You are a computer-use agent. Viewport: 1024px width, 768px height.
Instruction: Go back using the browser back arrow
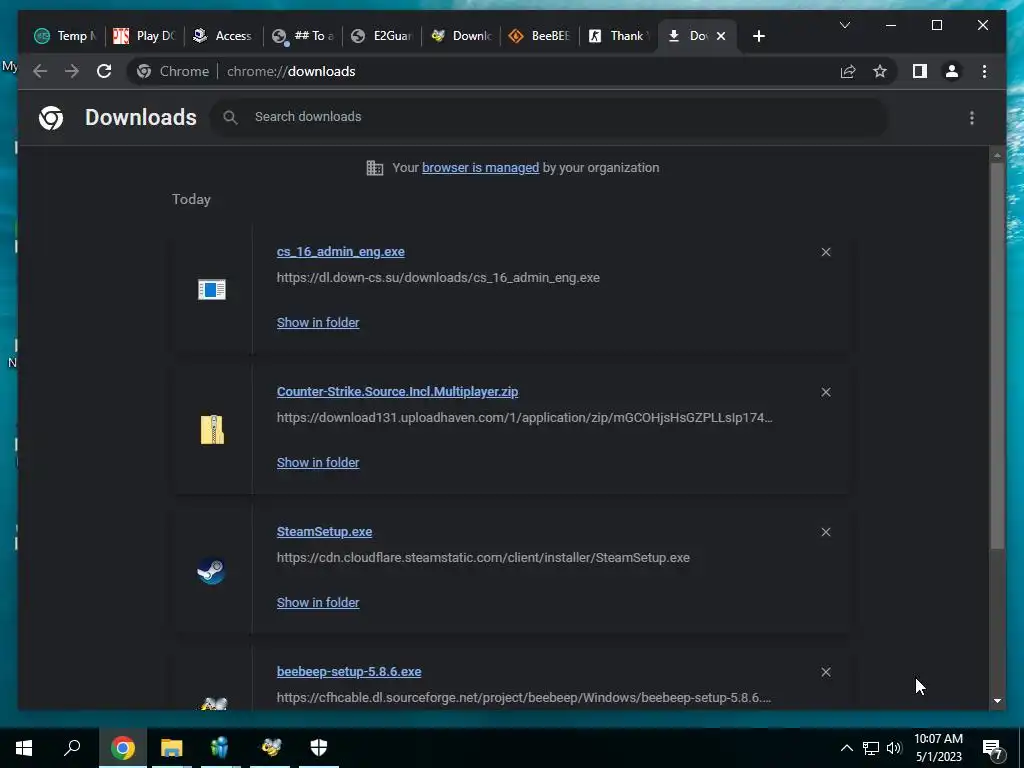(x=40, y=71)
